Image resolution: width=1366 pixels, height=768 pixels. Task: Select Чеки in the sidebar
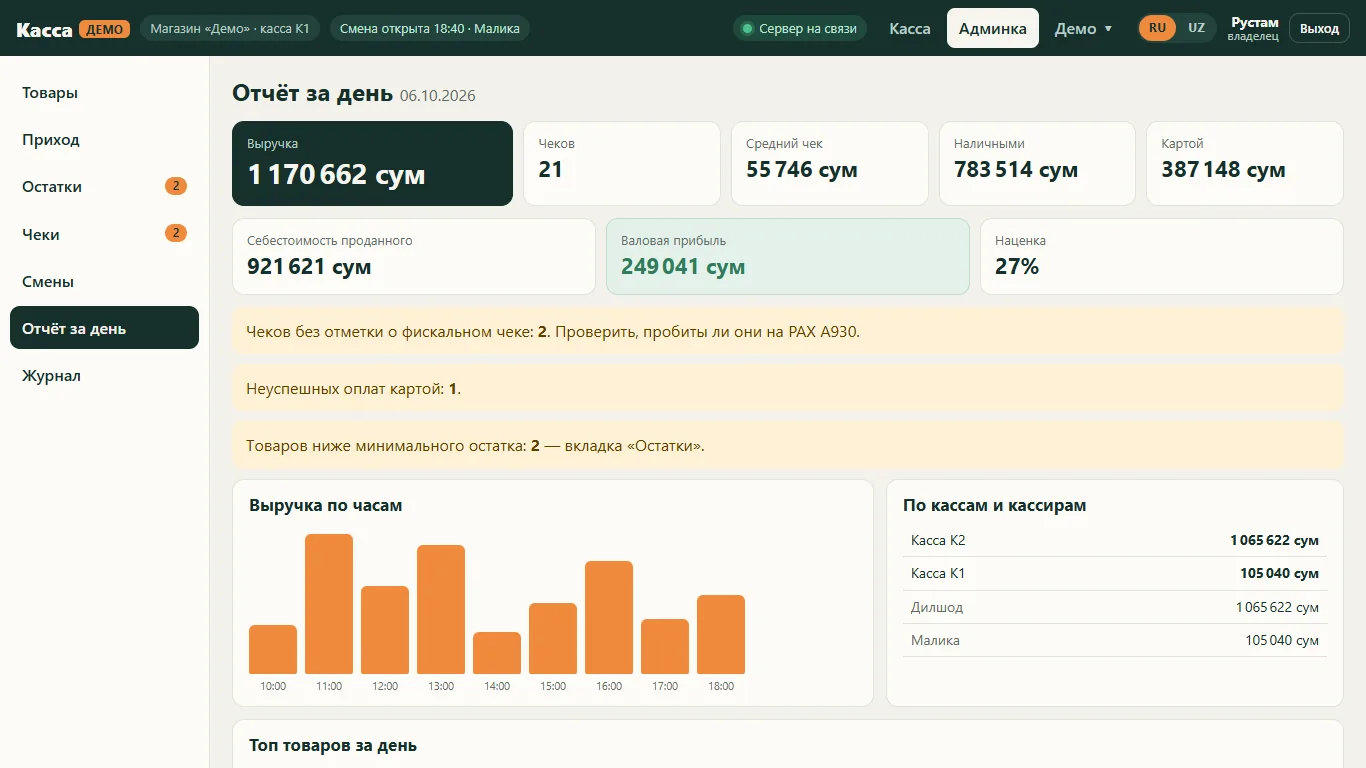click(104, 234)
